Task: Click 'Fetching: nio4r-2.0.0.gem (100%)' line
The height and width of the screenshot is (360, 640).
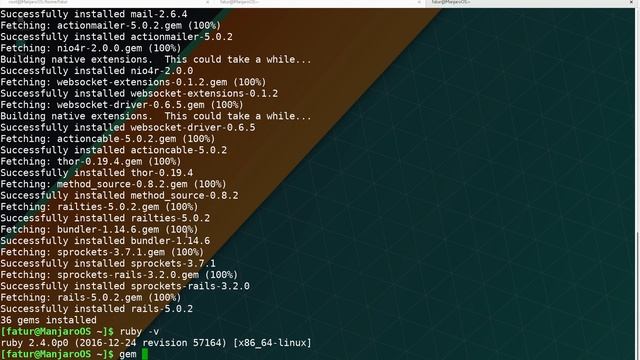Action: click(91, 48)
